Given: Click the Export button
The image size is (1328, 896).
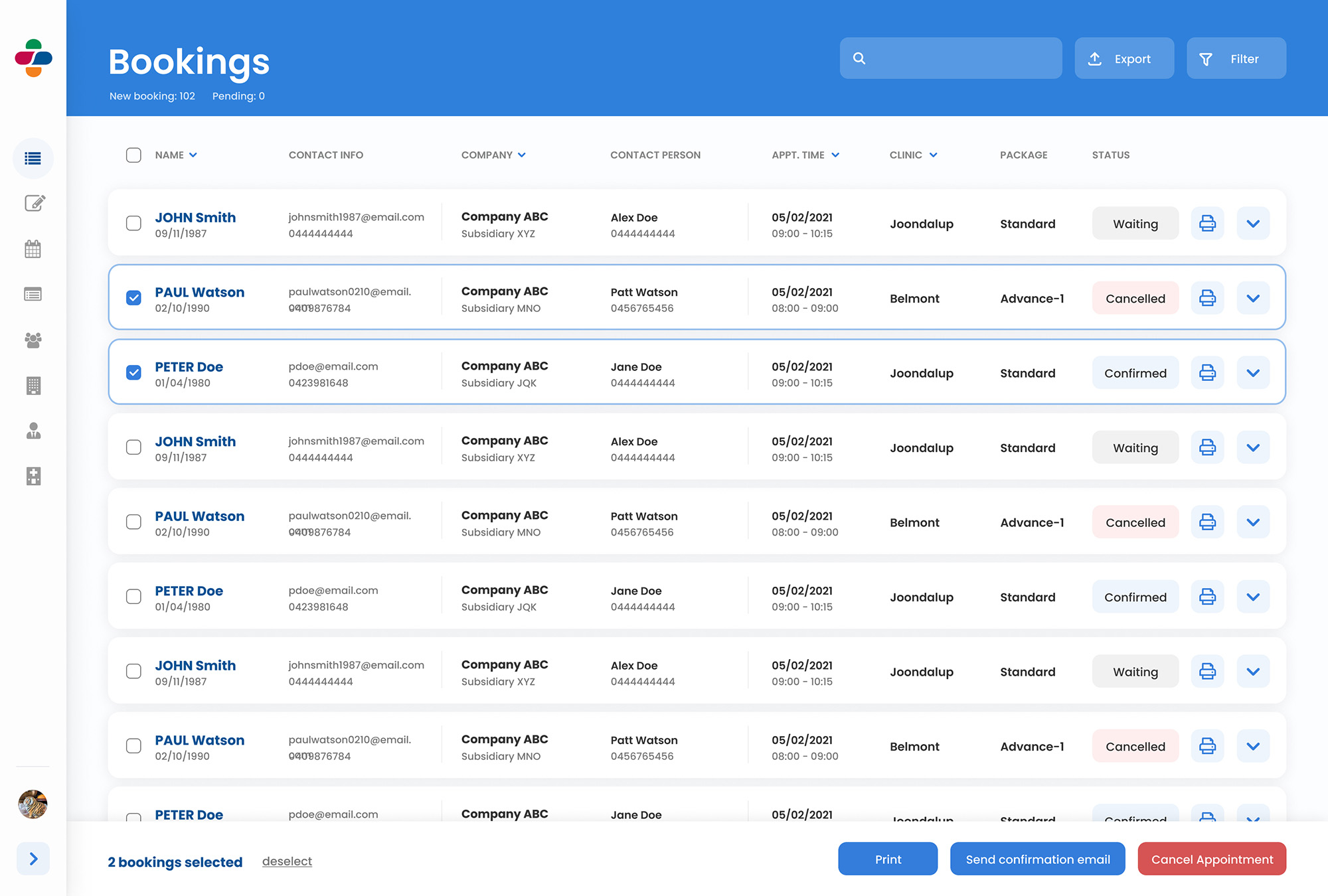Looking at the screenshot, I should click(x=1124, y=58).
